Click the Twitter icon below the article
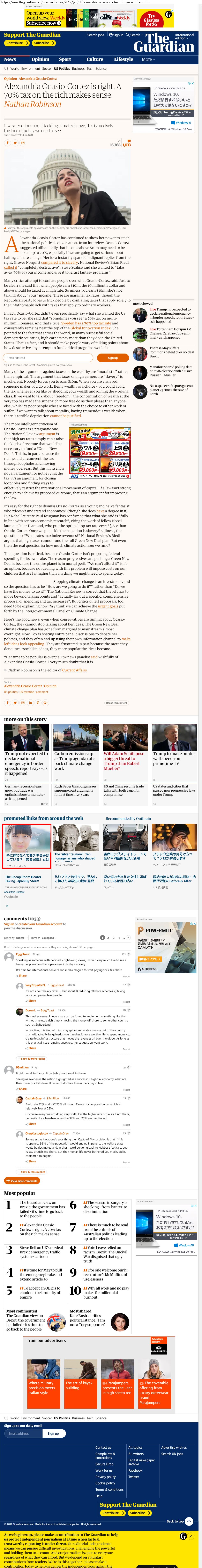The height and width of the screenshot is (1568, 202). click(15, 702)
